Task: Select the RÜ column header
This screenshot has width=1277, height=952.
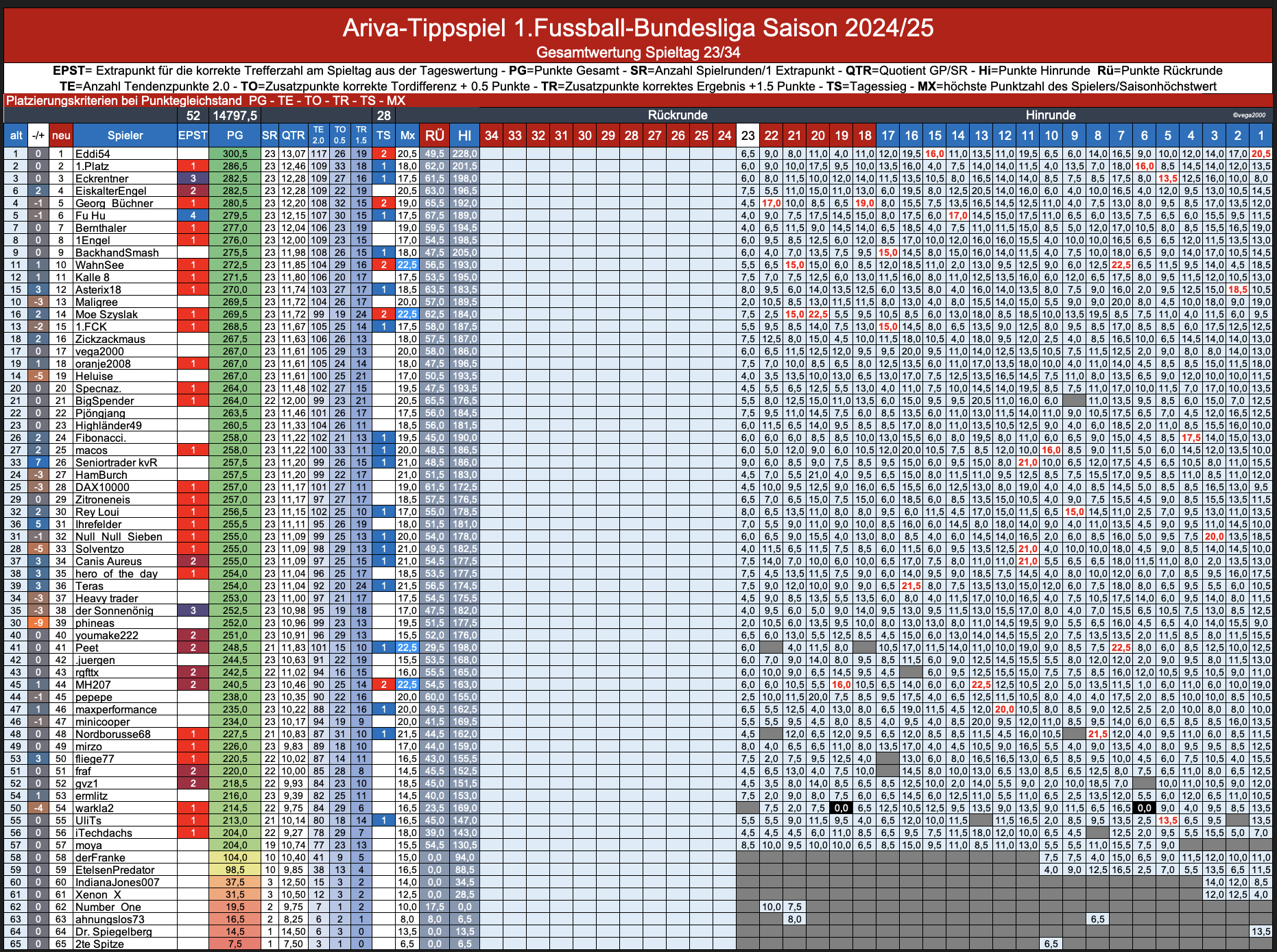Action: (434, 135)
